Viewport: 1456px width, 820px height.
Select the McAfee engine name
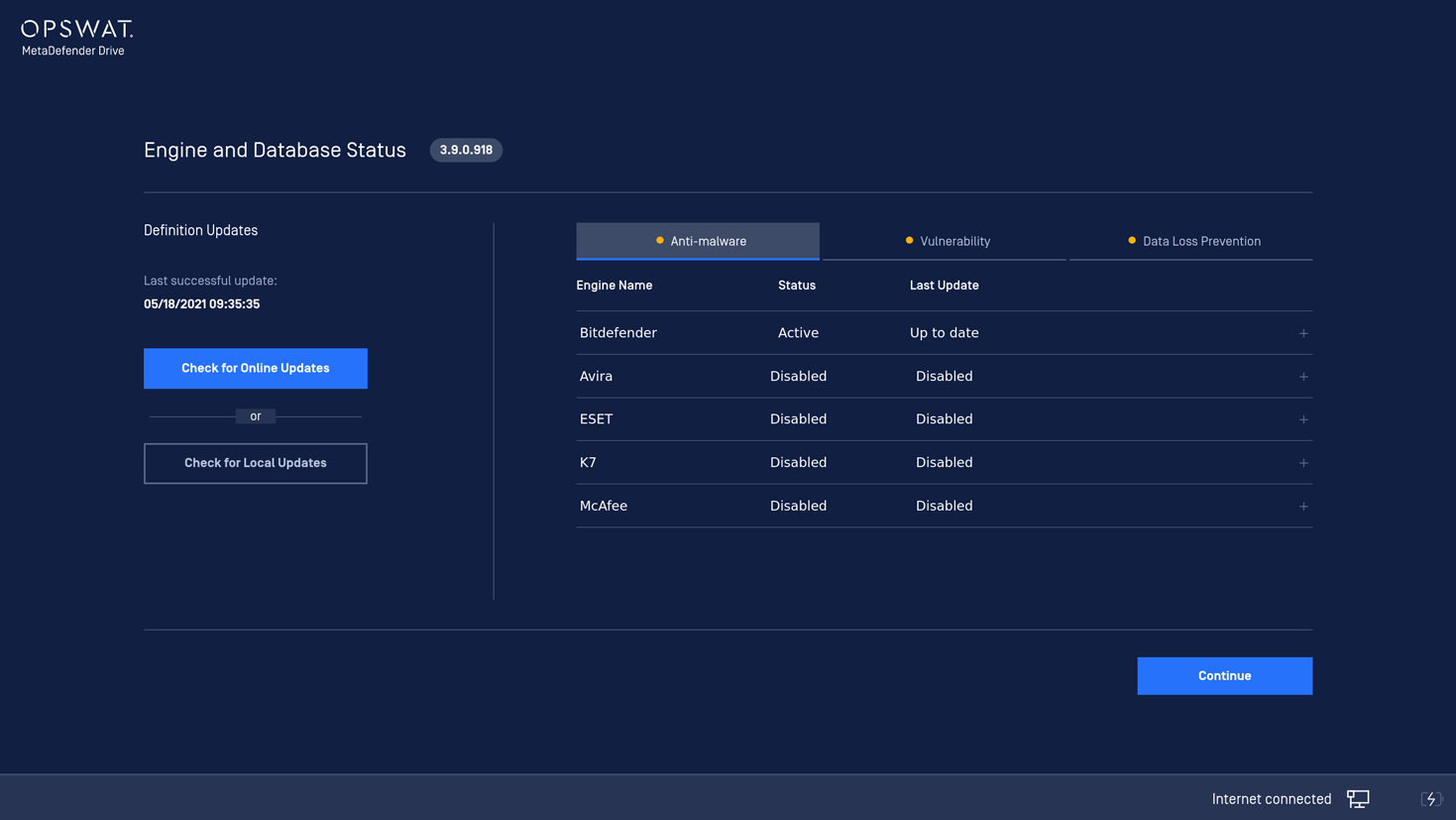tap(604, 506)
